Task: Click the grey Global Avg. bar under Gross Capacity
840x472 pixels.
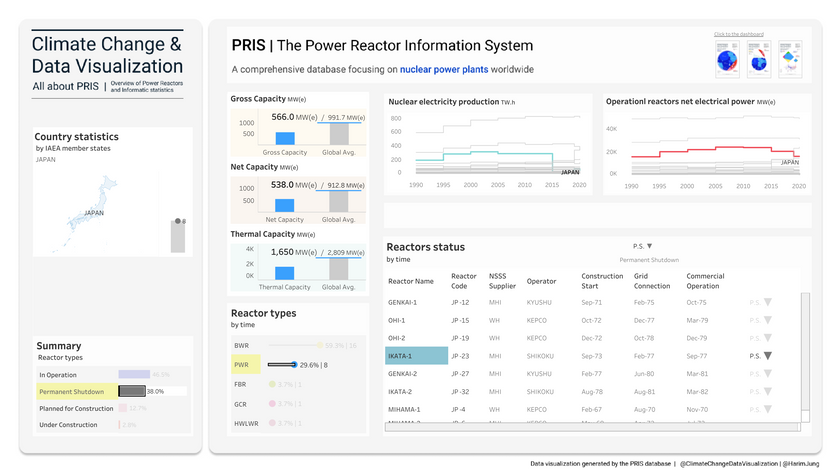Action: click(x=339, y=134)
